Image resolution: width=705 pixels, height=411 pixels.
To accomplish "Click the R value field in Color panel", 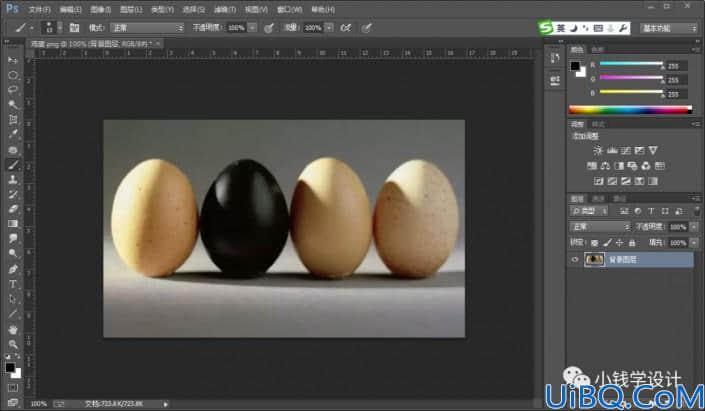I will [677, 66].
